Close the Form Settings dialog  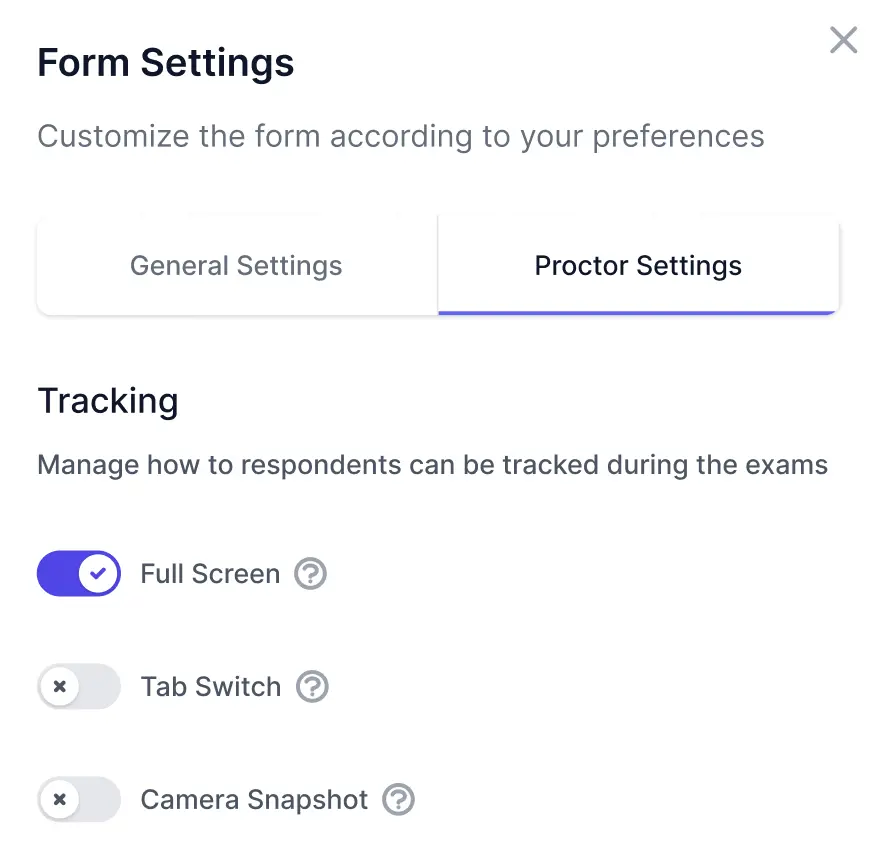coord(843,40)
